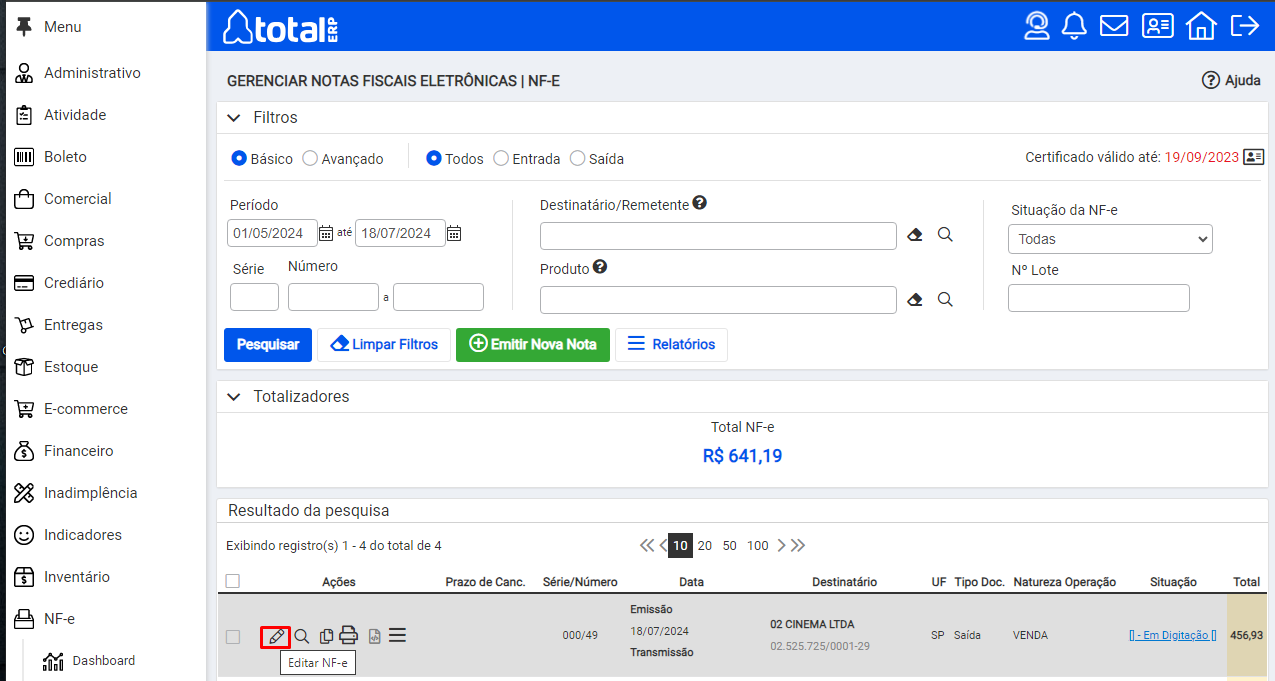
Task: Click the Pesquisar button
Action: click(x=268, y=344)
